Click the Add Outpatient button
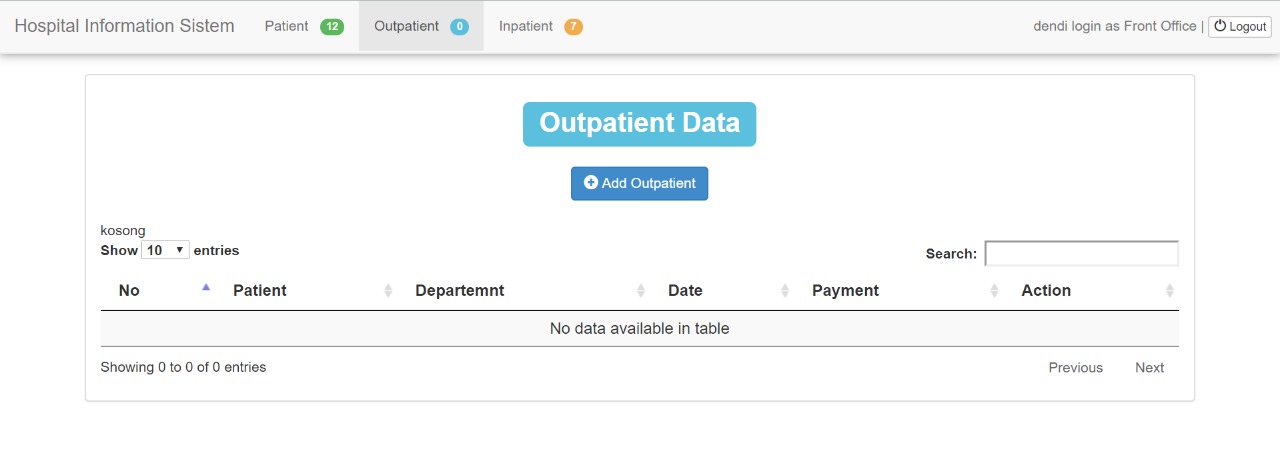Screen dimensions: 1280x465 (639, 183)
